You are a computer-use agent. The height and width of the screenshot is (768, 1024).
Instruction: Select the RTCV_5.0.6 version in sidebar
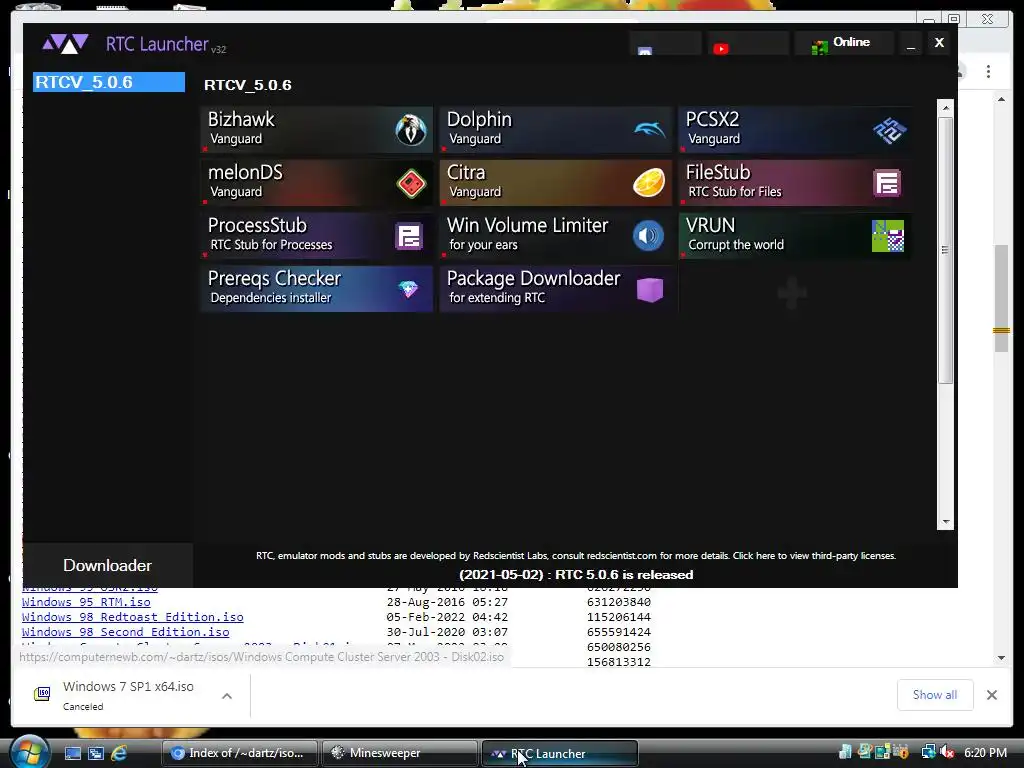[108, 82]
